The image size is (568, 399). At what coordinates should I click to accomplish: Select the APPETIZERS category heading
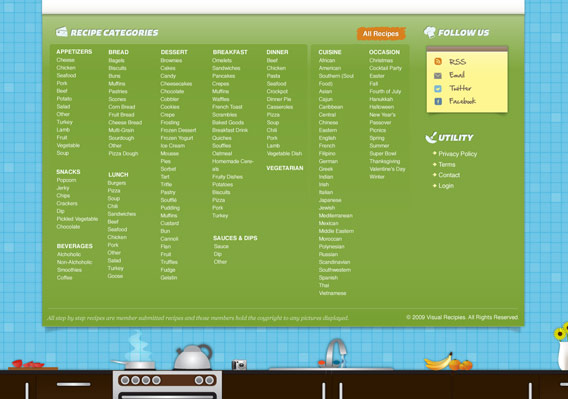click(74, 52)
